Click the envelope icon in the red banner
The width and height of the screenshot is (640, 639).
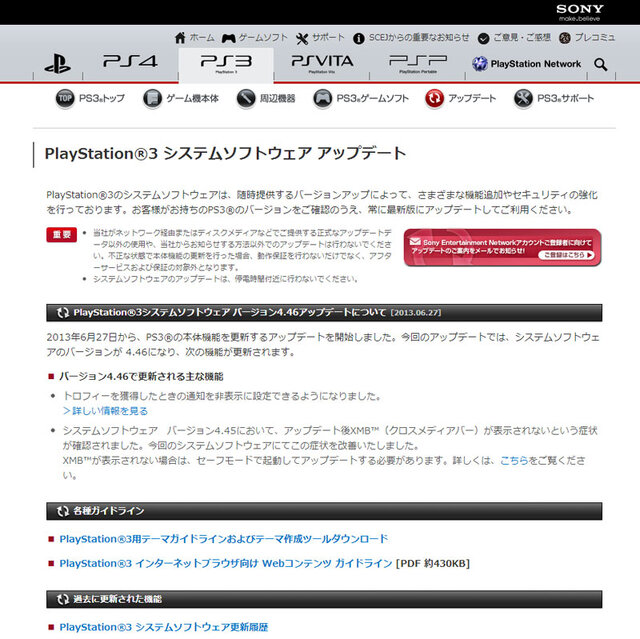415,241
